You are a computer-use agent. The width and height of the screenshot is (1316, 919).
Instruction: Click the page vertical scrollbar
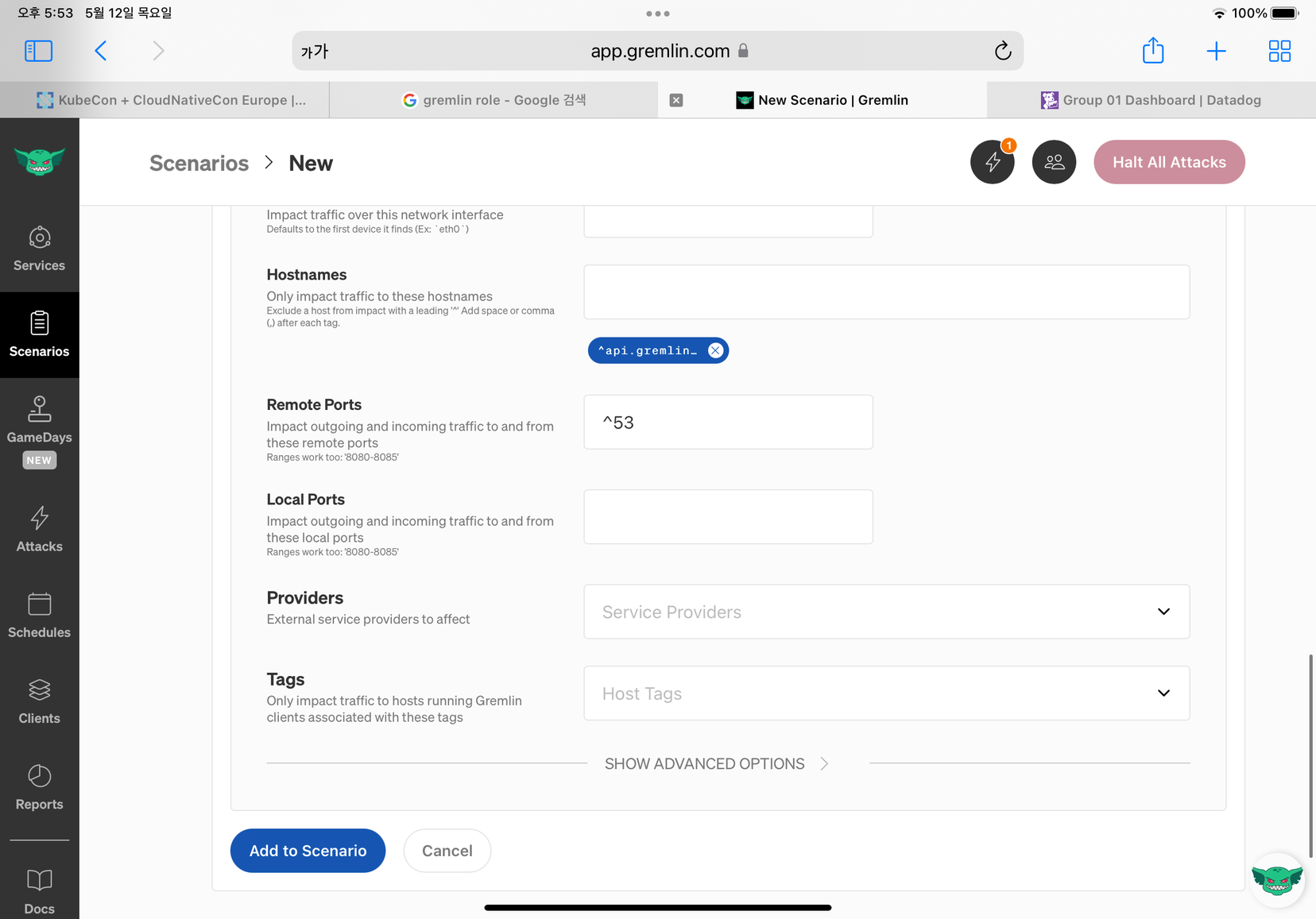(1311, 756)
